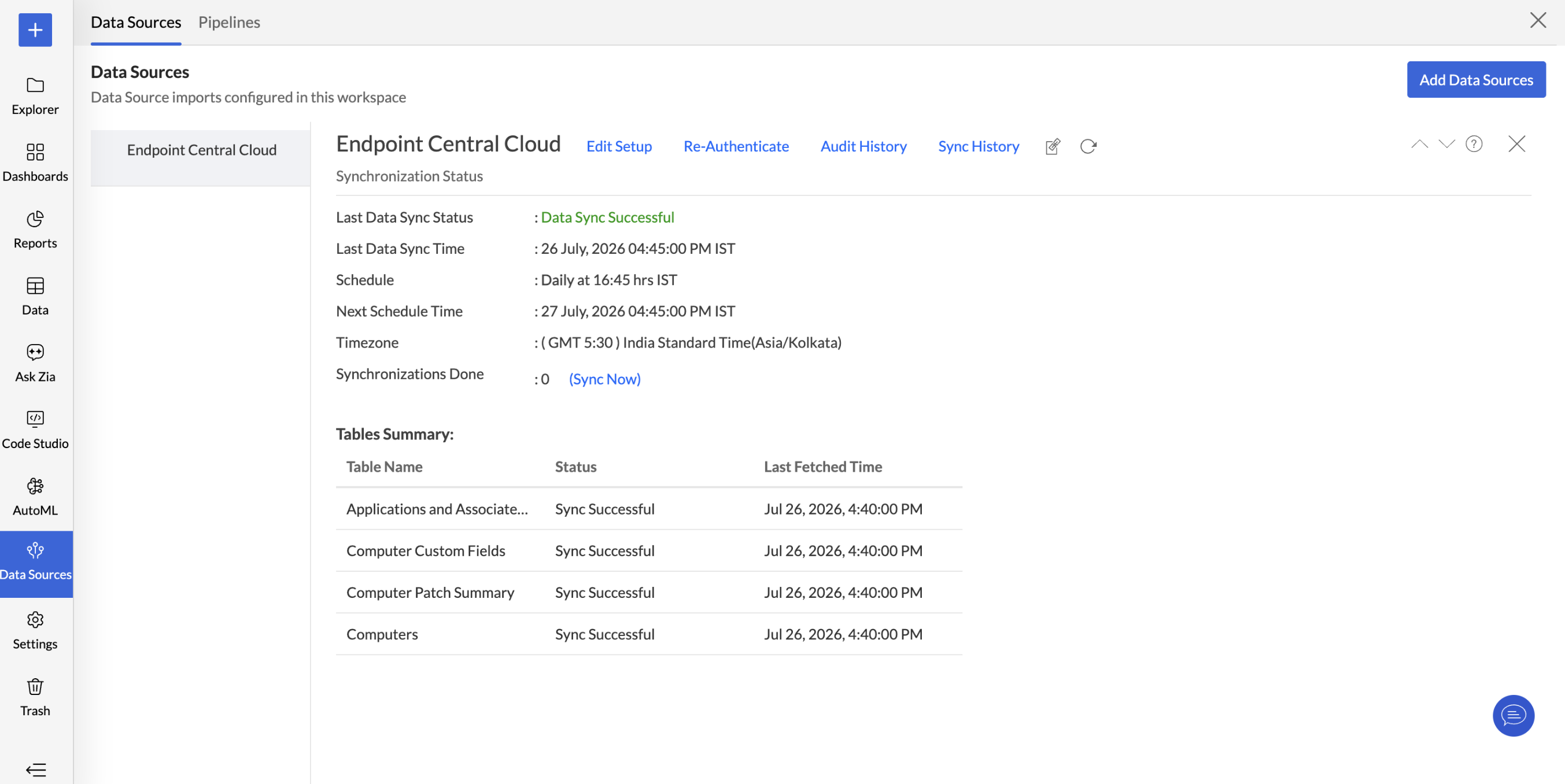
Task: Open Ask Zia assistant
Action: tap(35, 363)
